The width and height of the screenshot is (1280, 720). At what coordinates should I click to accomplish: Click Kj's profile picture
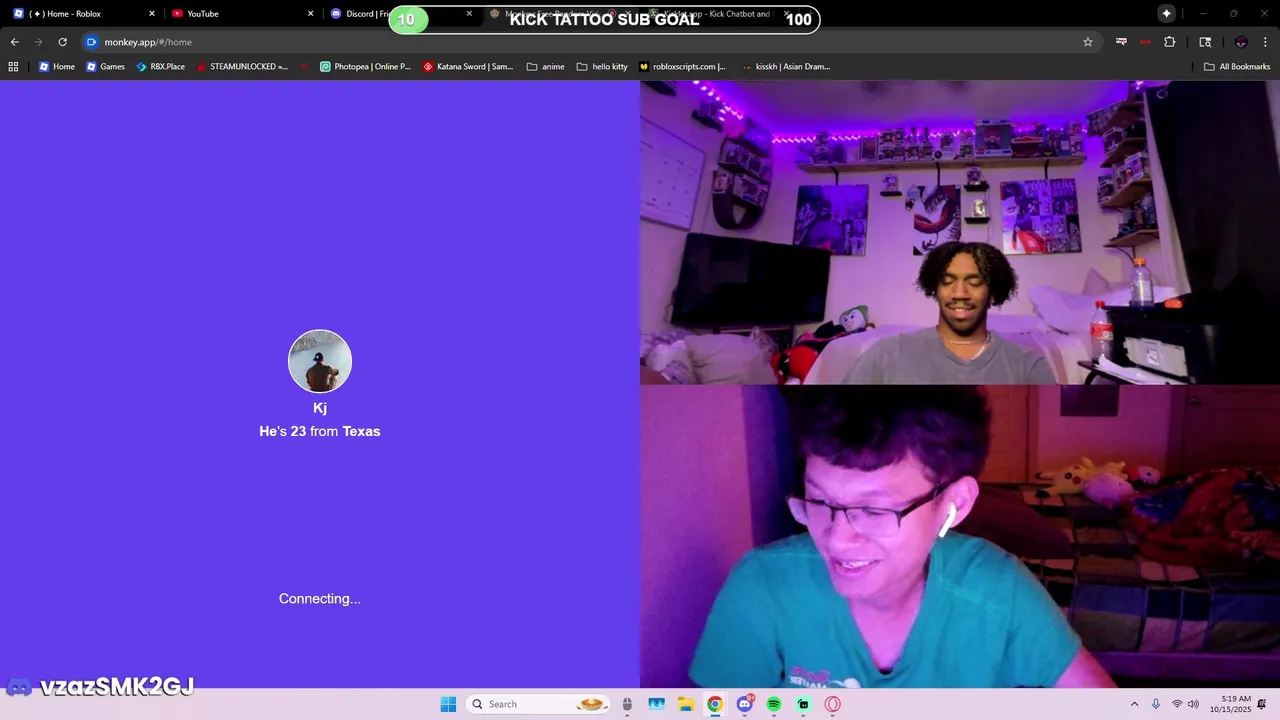coord(320,361)
